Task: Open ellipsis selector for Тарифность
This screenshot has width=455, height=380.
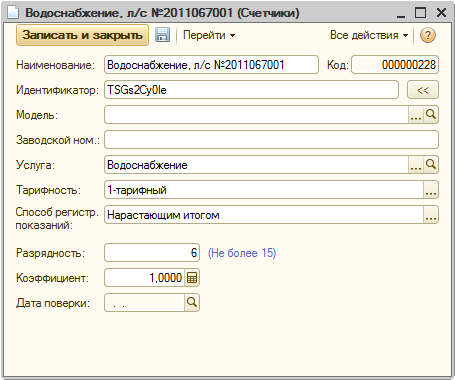Action: [x=431, y=190]
